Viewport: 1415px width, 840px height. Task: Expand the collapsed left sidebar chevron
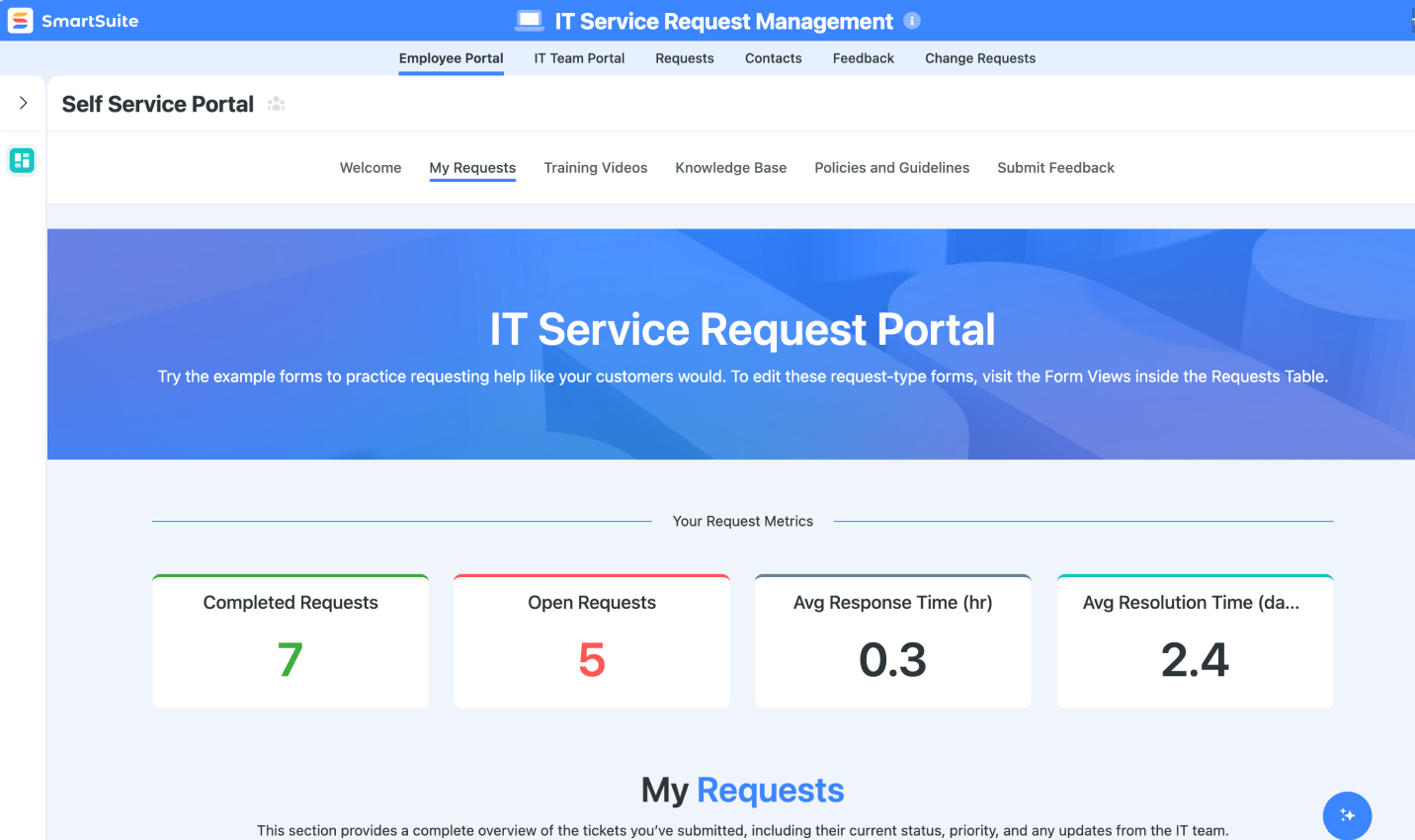[x=23, y=103]
